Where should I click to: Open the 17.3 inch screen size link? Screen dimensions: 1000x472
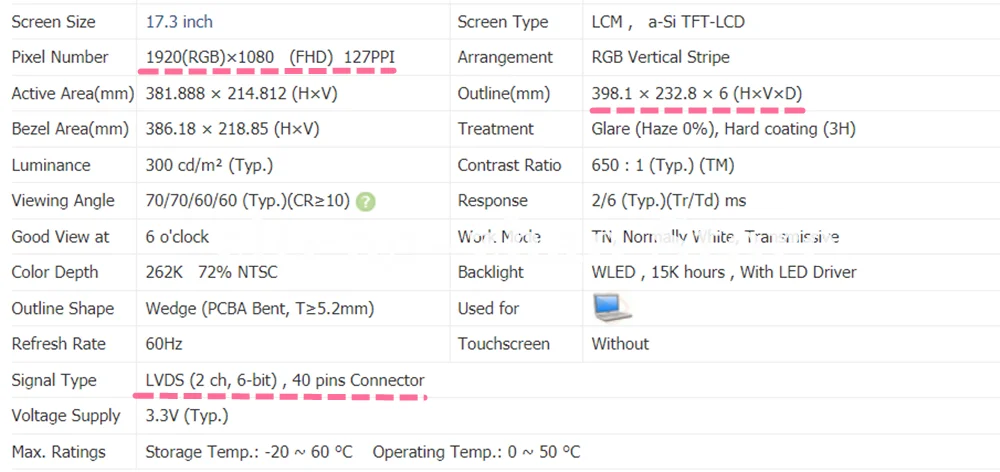point(179,22)
